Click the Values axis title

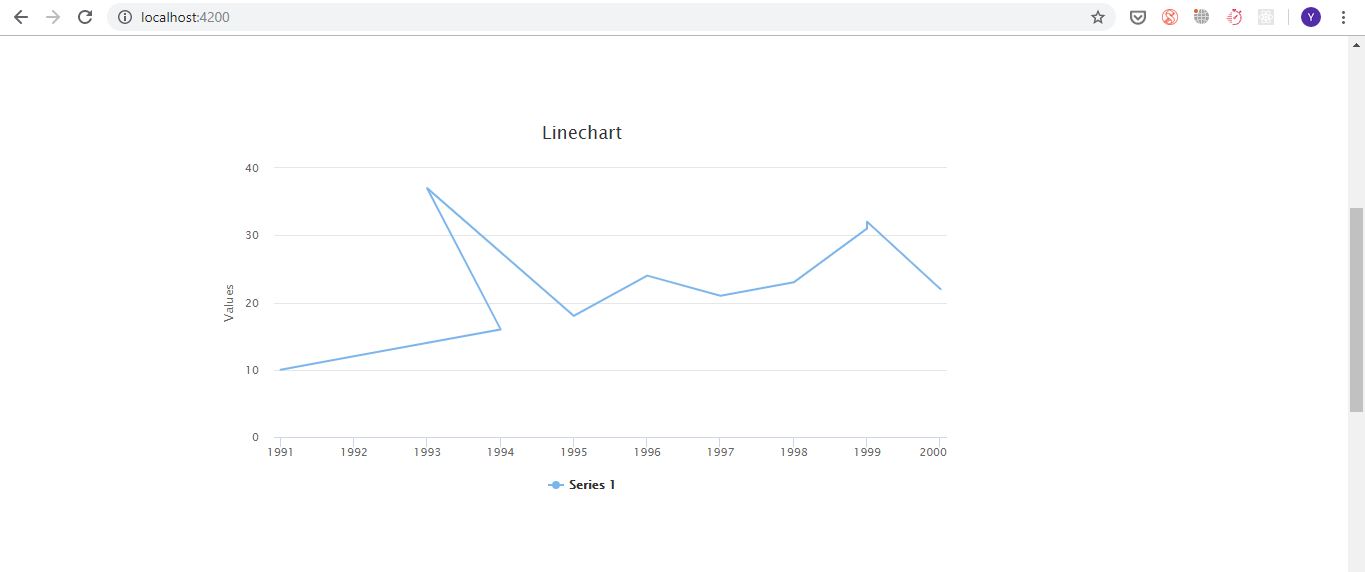click(x=229, y=303)
